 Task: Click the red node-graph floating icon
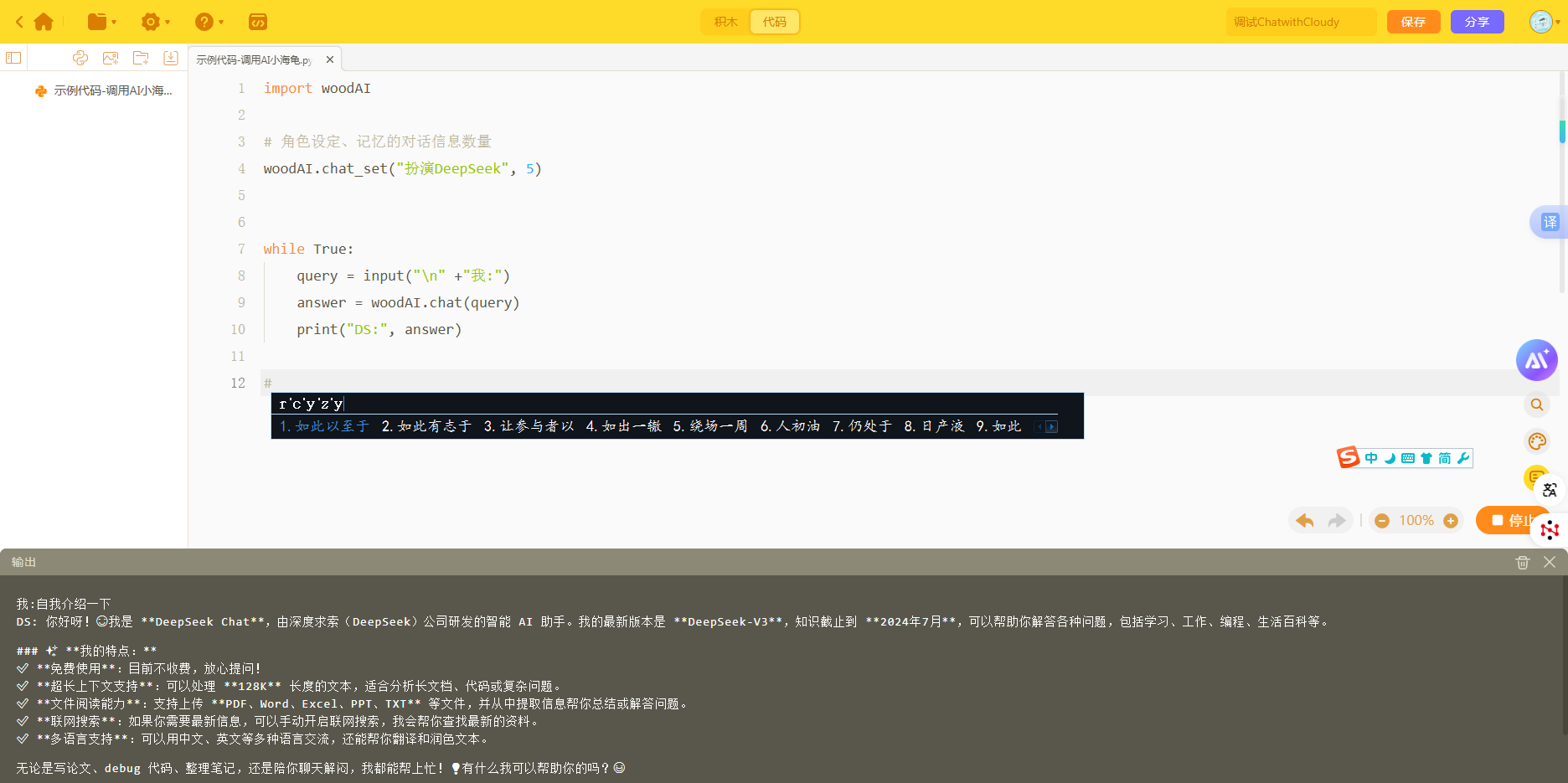[x=1550, y=529]
